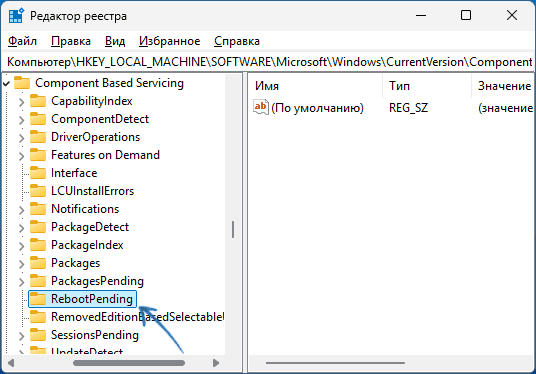
Task: Open the Файл menu
Action: tap(22, 41)
